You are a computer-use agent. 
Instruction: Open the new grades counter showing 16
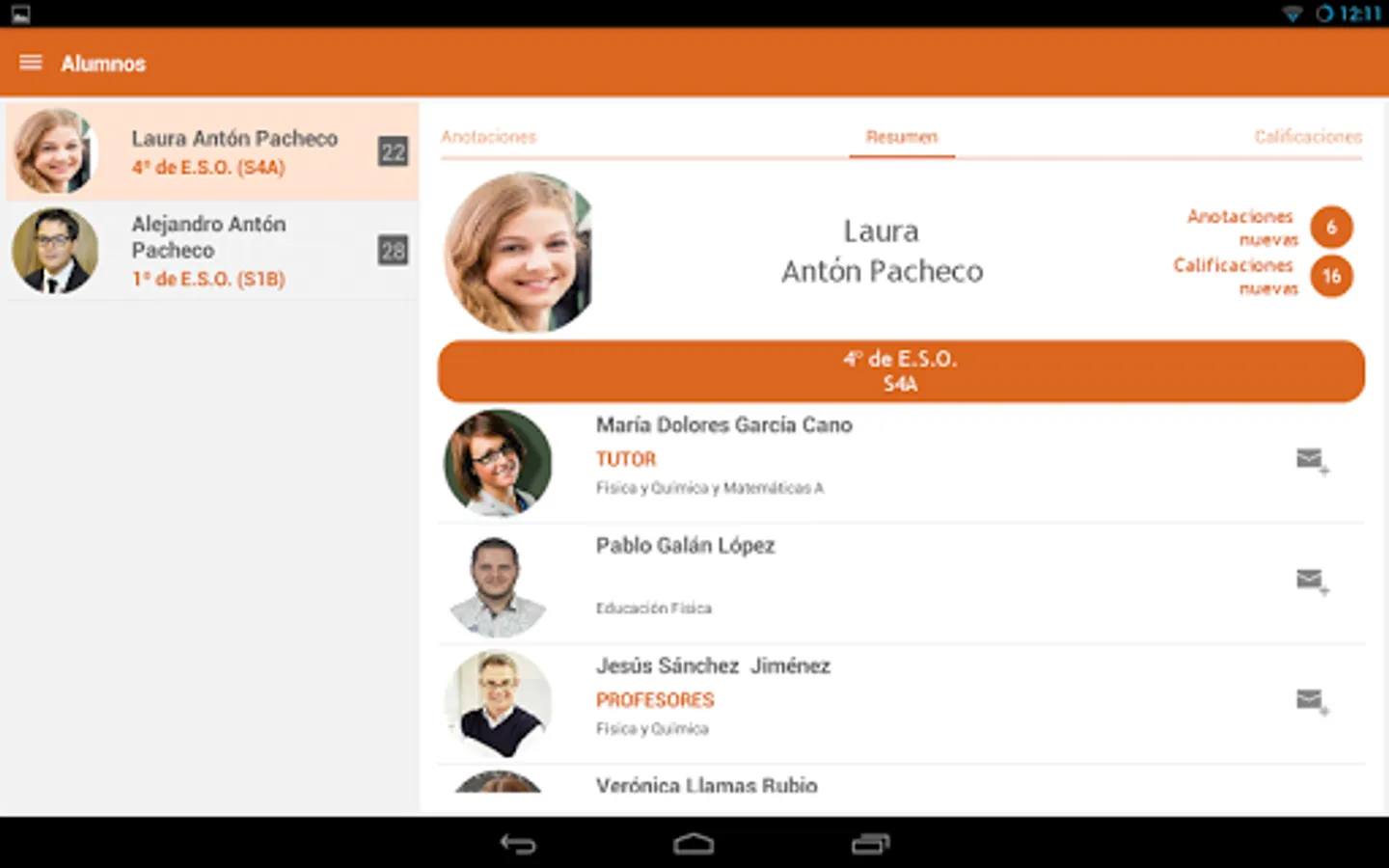coord(1331,277)
